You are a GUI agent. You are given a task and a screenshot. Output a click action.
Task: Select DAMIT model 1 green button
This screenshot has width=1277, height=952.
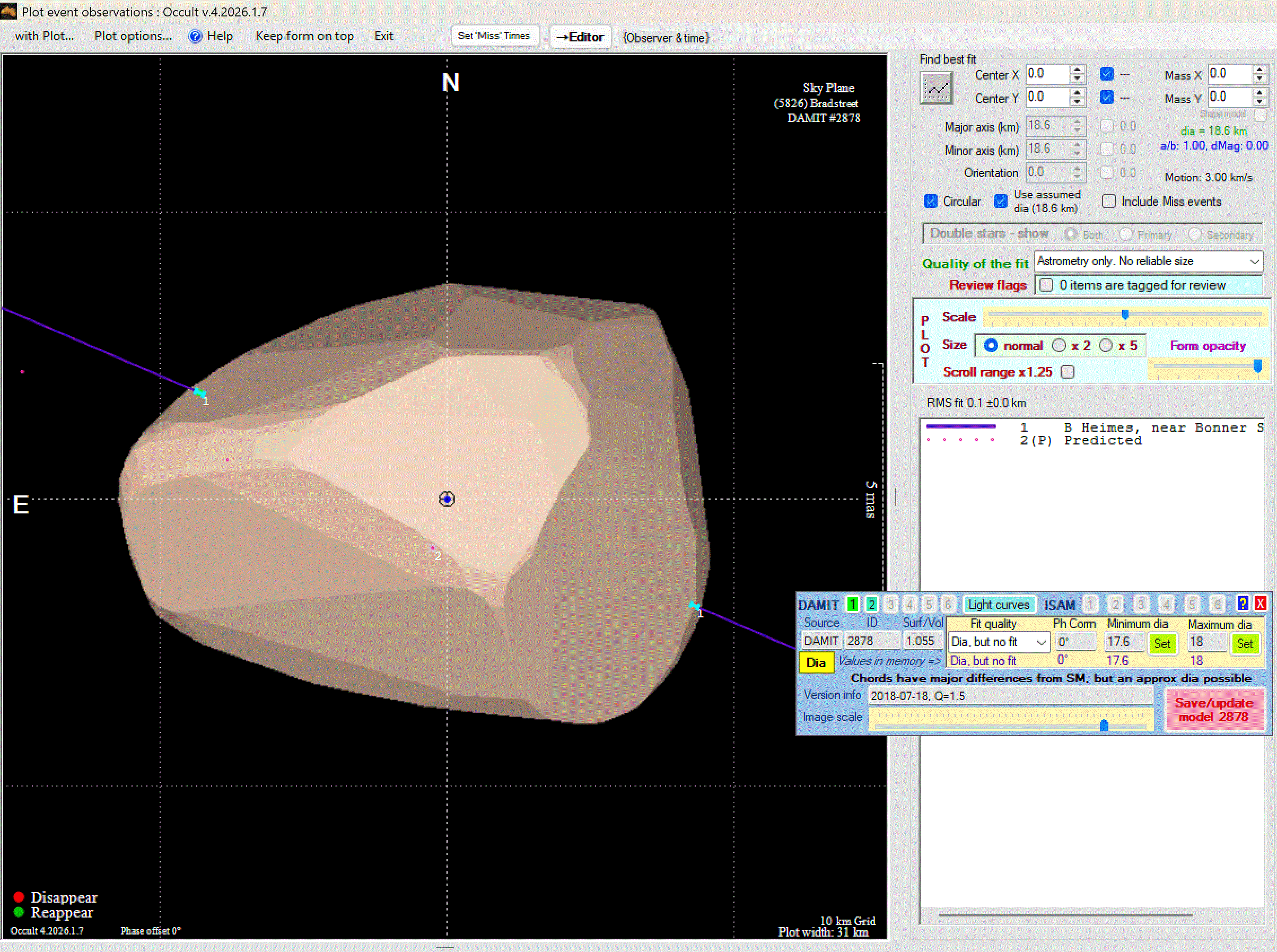point(852,604)
